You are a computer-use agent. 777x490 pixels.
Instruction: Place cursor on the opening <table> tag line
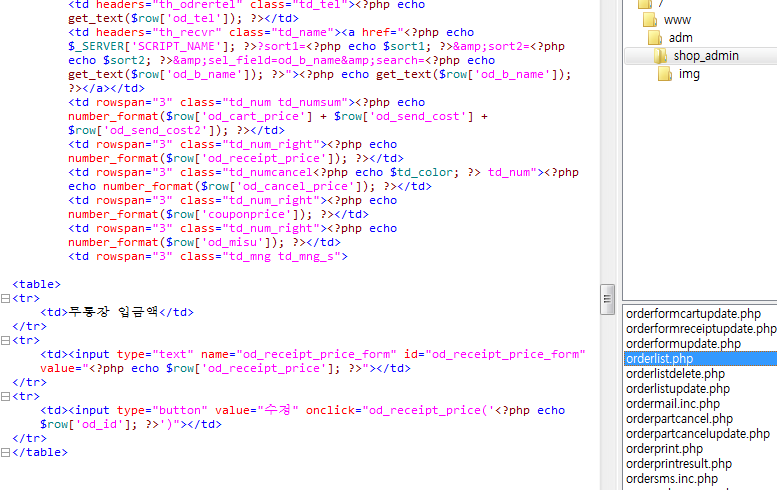coord(36,285)
